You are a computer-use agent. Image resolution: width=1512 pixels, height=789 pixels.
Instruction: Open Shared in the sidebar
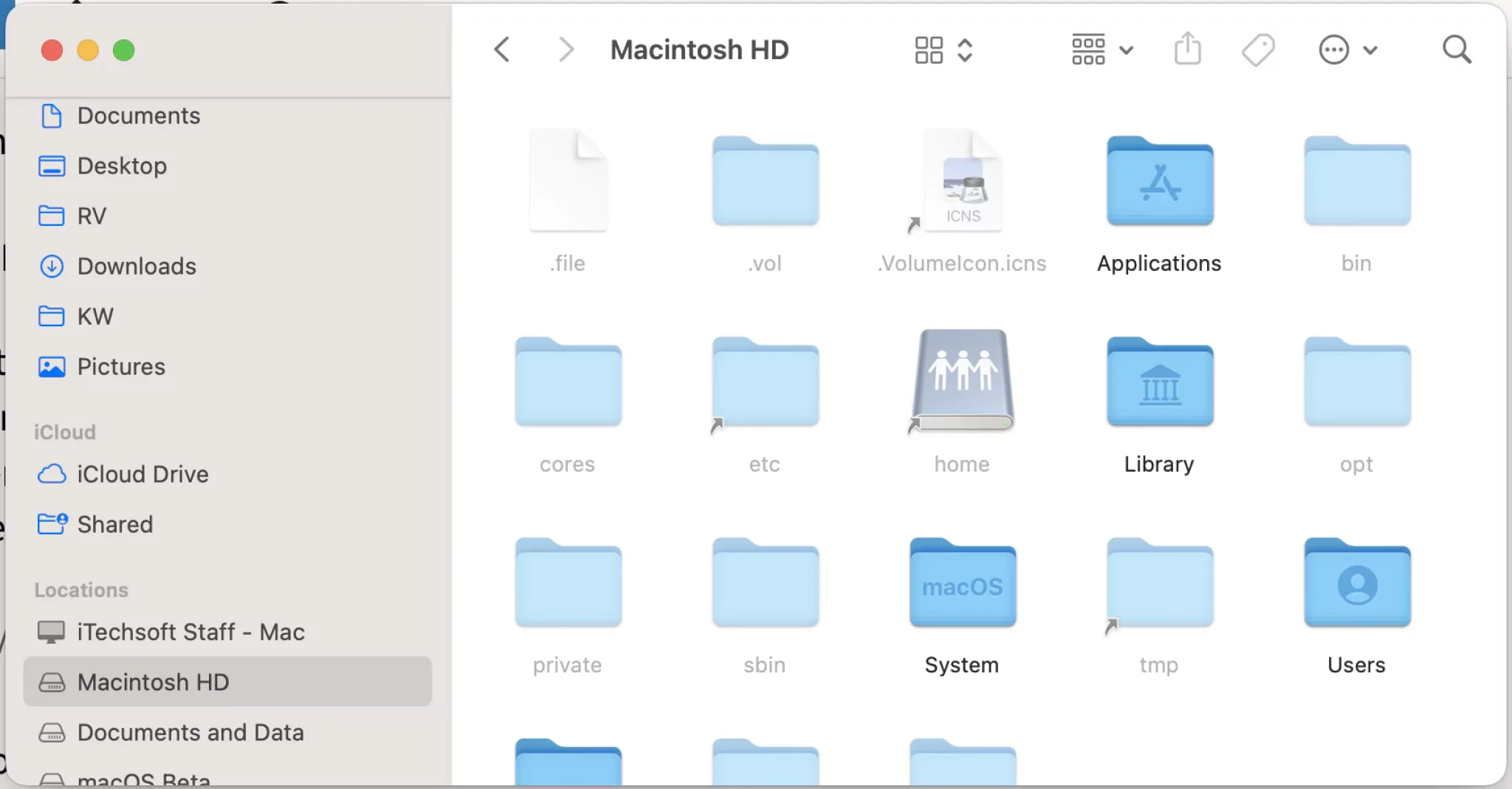(x=227, y=524)
